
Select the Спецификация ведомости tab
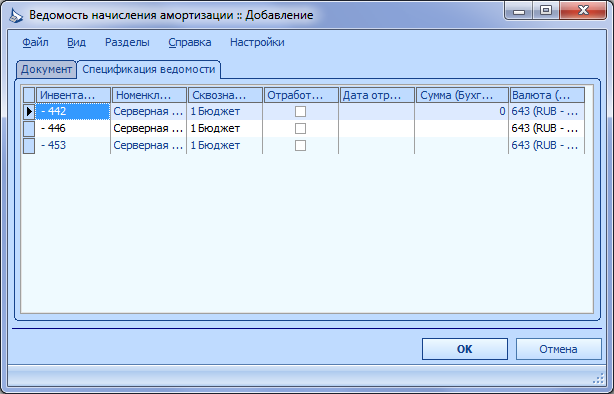point(149,69)
